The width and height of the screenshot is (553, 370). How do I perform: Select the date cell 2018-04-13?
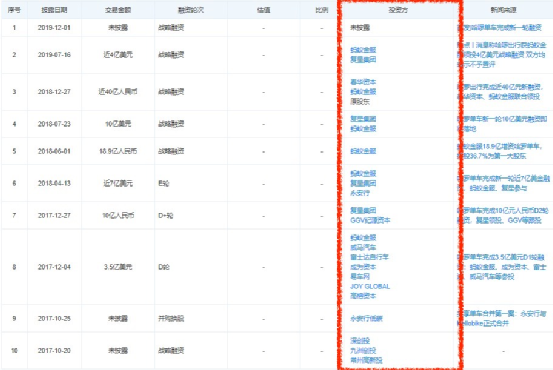tap(54, 183)
